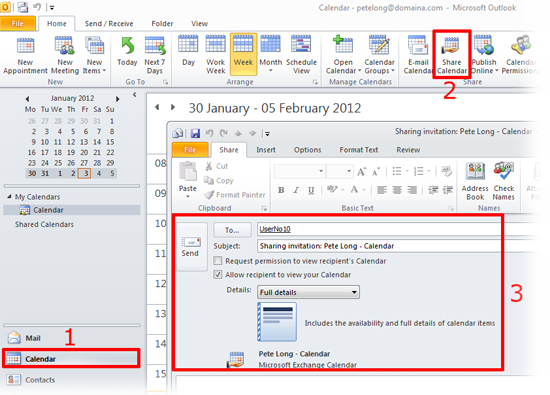Open the Address Book

point(475,181)
